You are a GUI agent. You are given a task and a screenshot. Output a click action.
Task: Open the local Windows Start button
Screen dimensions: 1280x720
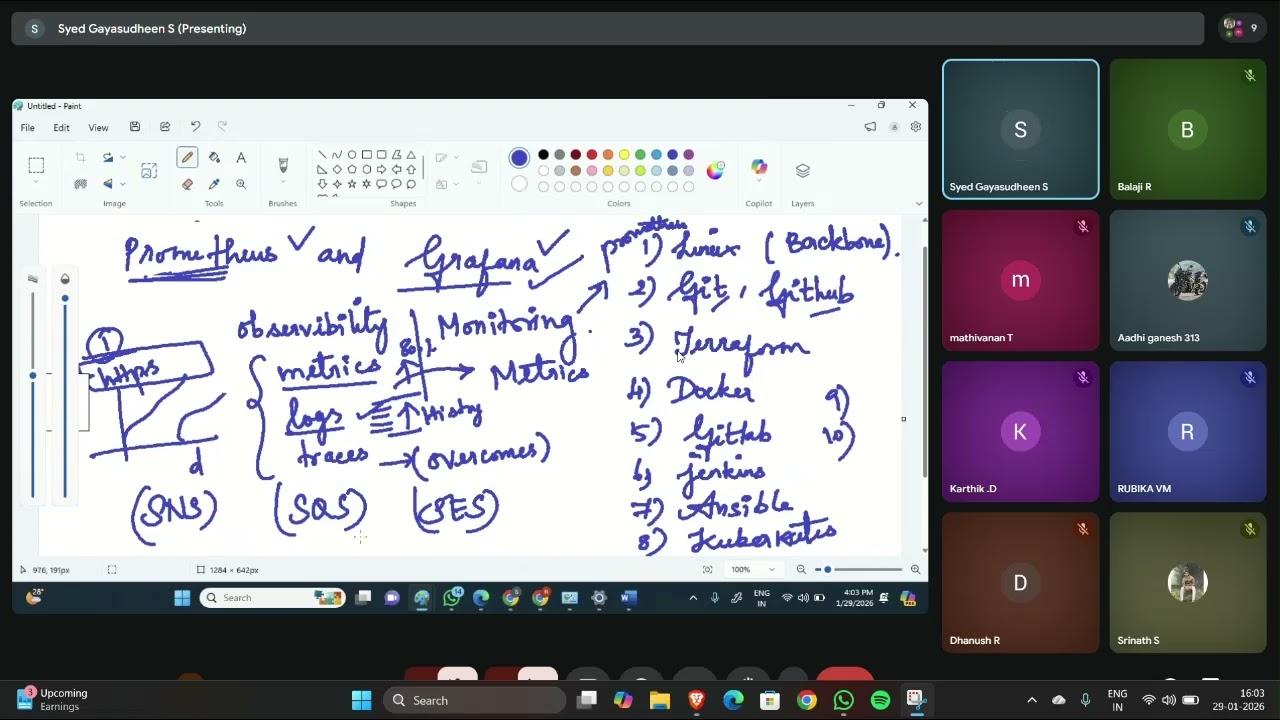pyautogui.click(x=361, y=700)
